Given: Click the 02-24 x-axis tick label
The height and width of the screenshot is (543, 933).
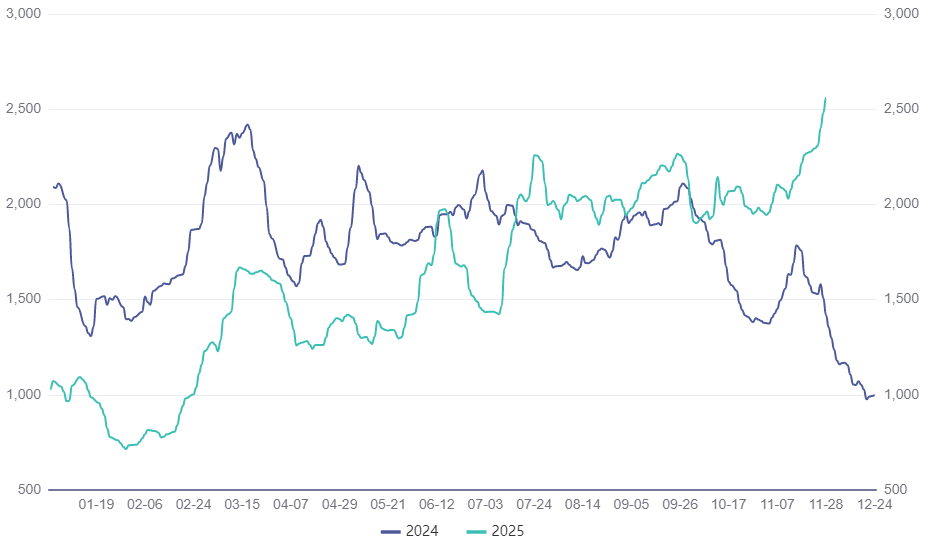Looking at the screenshot, I should click(x=194, y=505).
